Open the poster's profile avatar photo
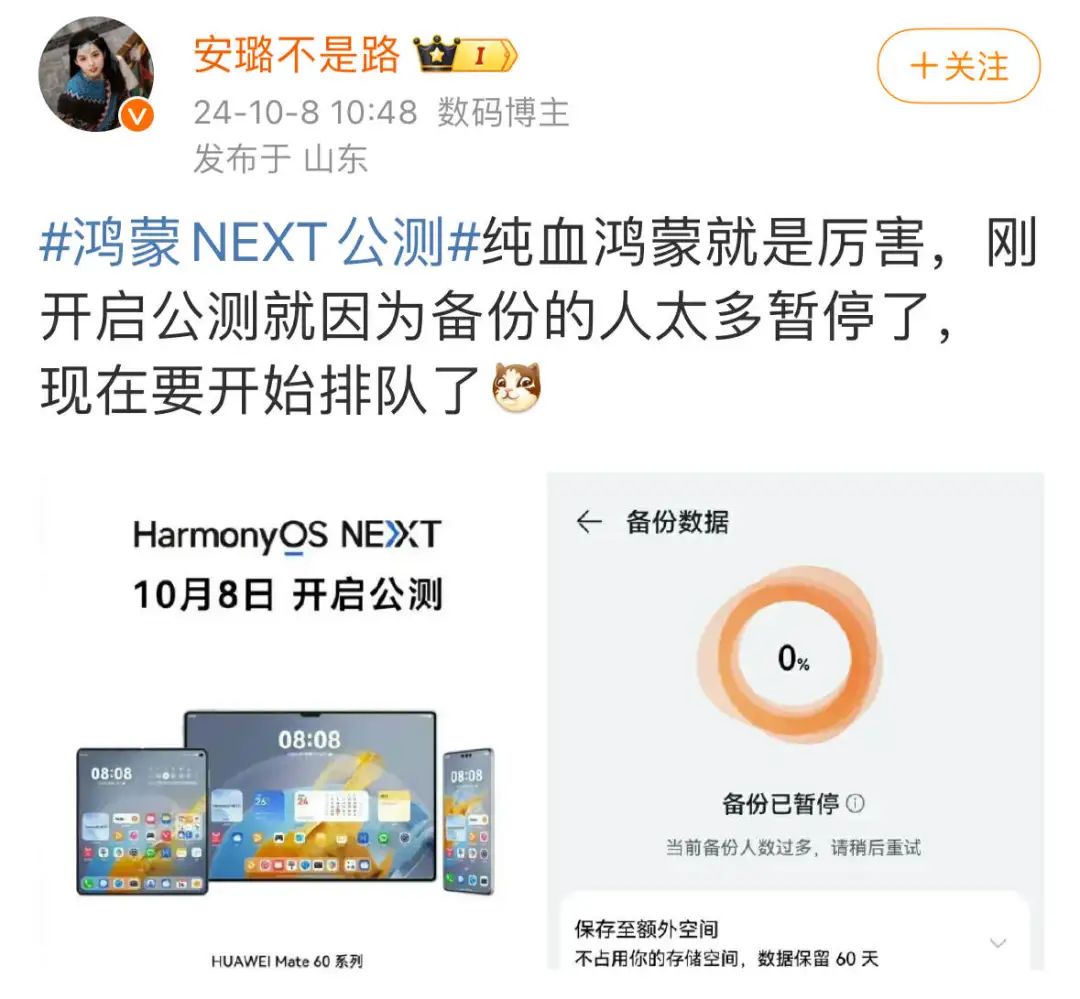Viewport: 1080px width, 999px height. coord(96,74)
